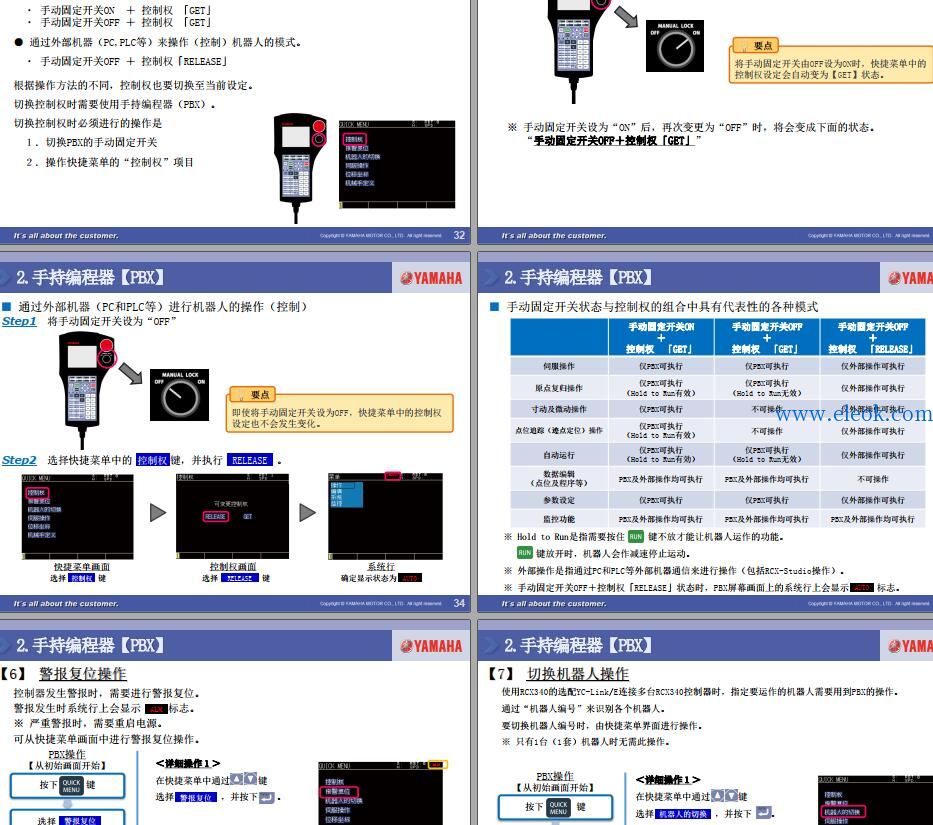This screenshot has height=825, width=933.
Task: Click the highlighted 控制权 in the 快捷菜单画面 caption
Action: tap(82, 578)
